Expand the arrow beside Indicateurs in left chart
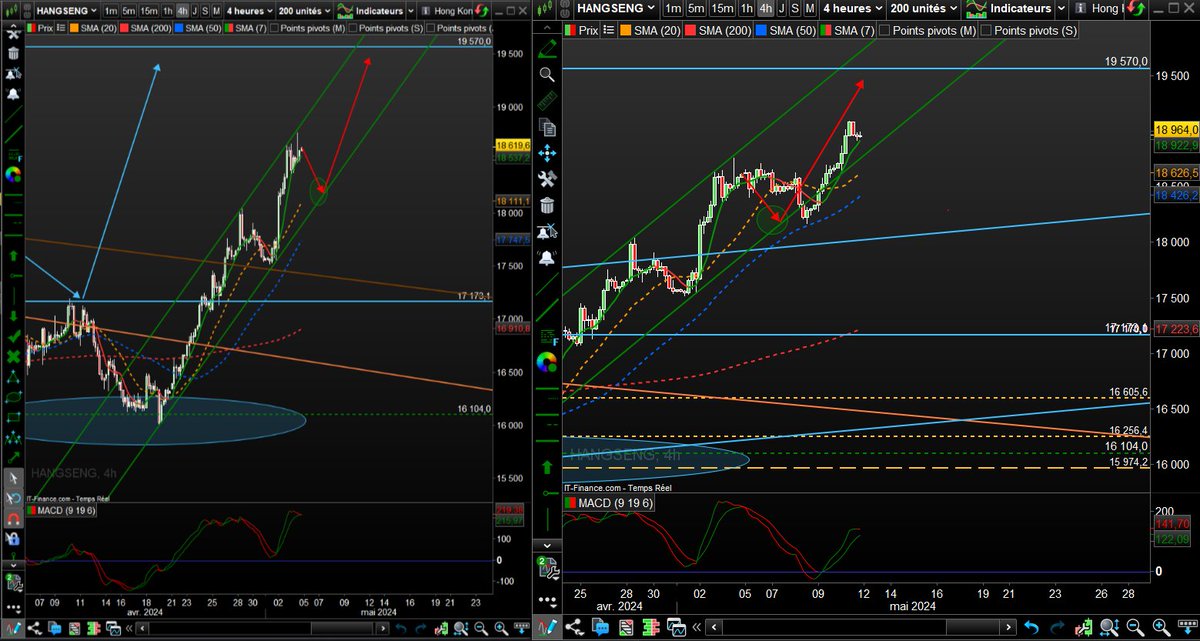The image size is (1200, 641). (410, 10)
